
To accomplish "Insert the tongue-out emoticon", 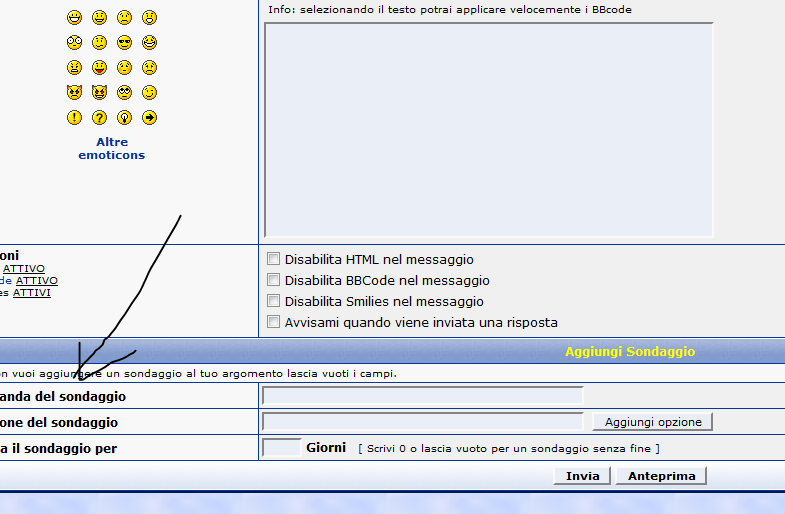I will tap(99, 68).
